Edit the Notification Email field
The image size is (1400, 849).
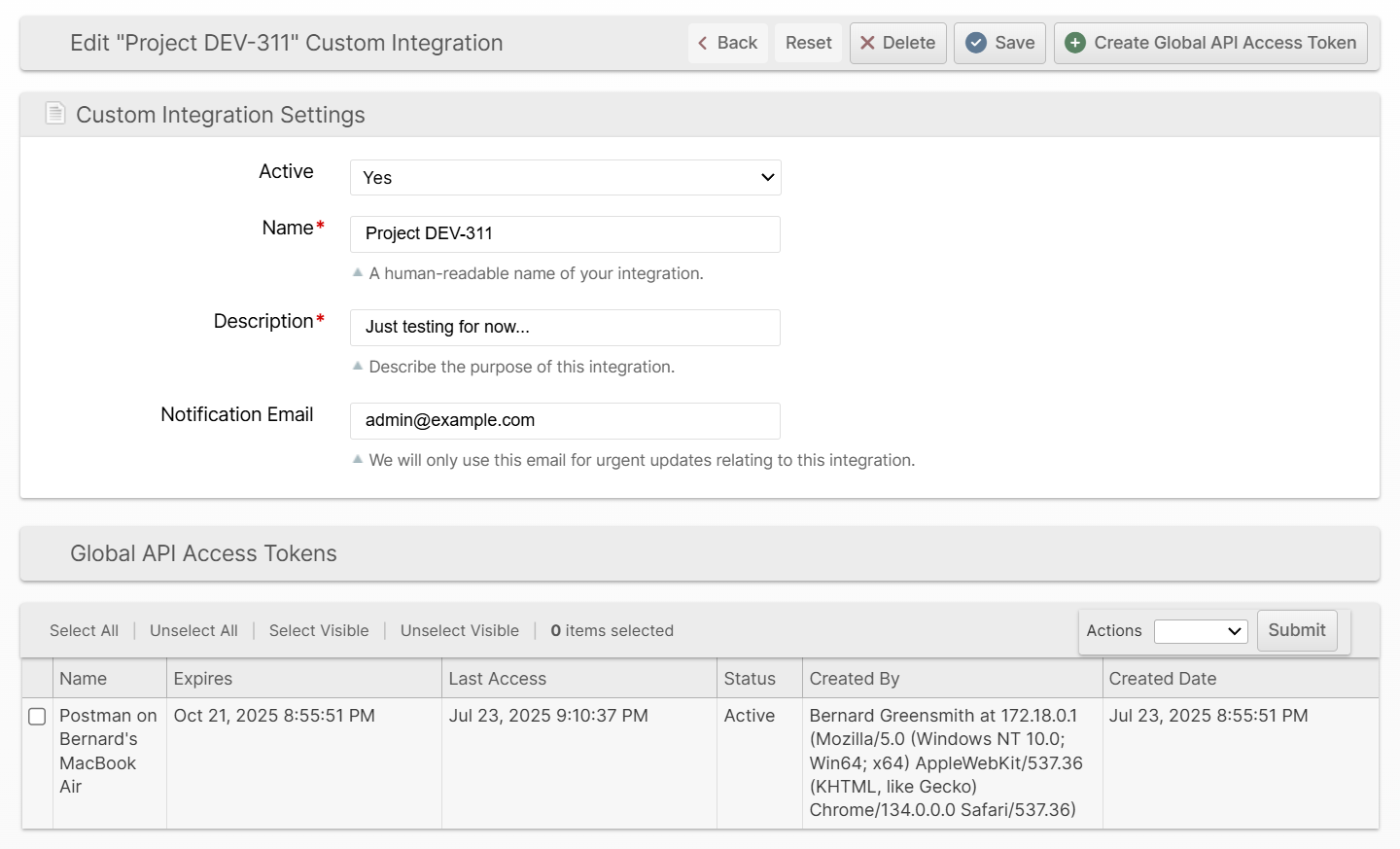[565, 421]
